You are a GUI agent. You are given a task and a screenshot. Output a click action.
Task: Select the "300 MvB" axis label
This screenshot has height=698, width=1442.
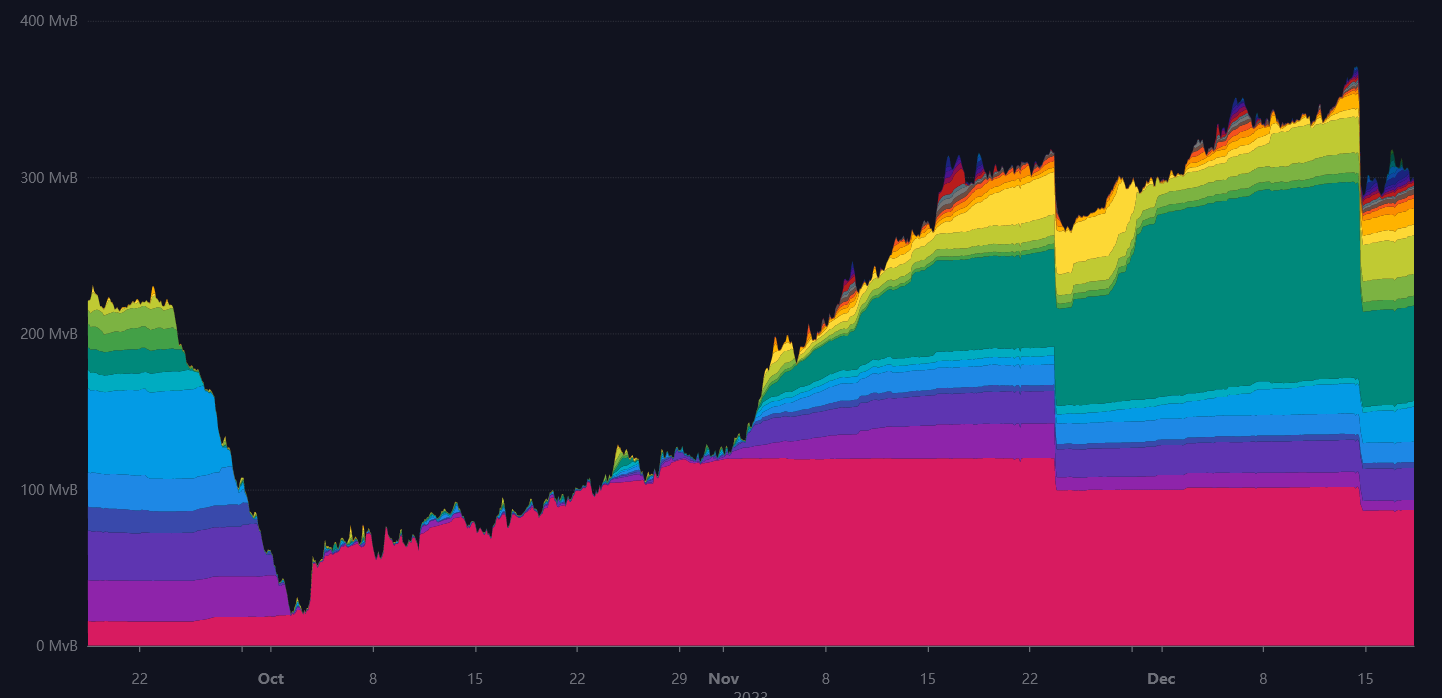pos(48,178)
